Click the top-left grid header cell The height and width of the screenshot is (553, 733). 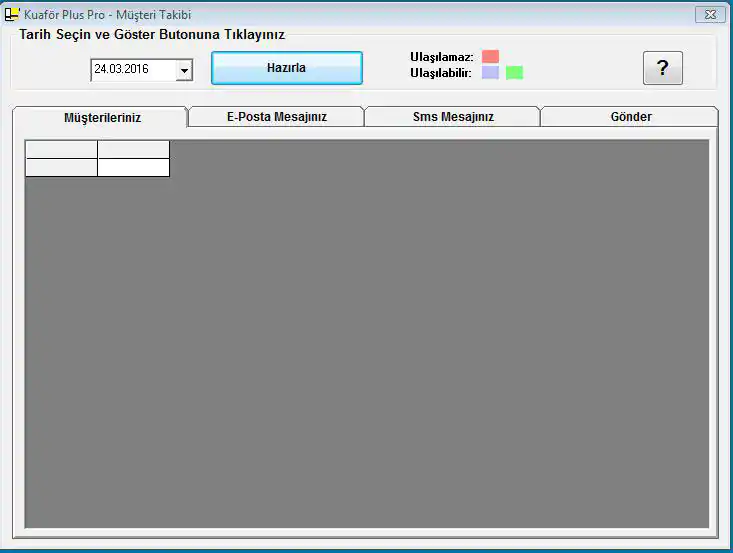tap(61, 149)
